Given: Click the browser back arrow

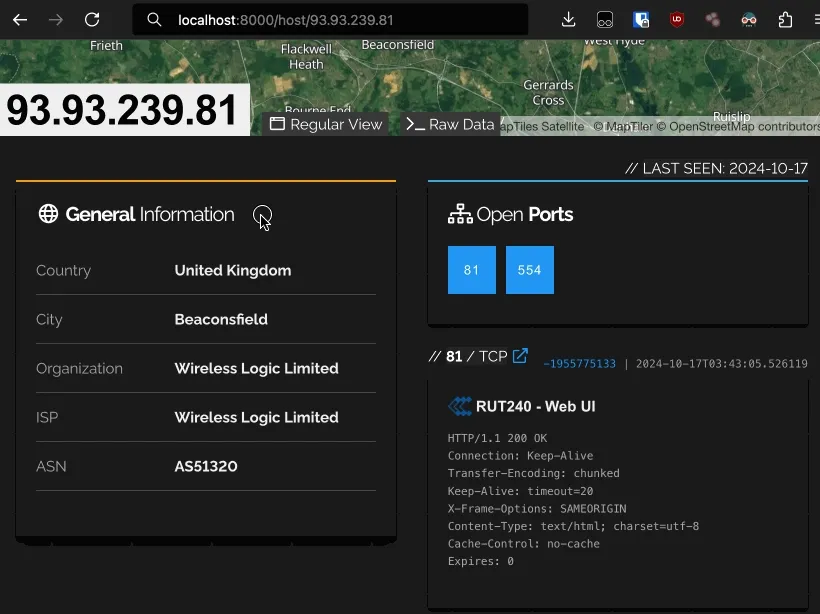Looking at the screenshot, I should (20, 19).
